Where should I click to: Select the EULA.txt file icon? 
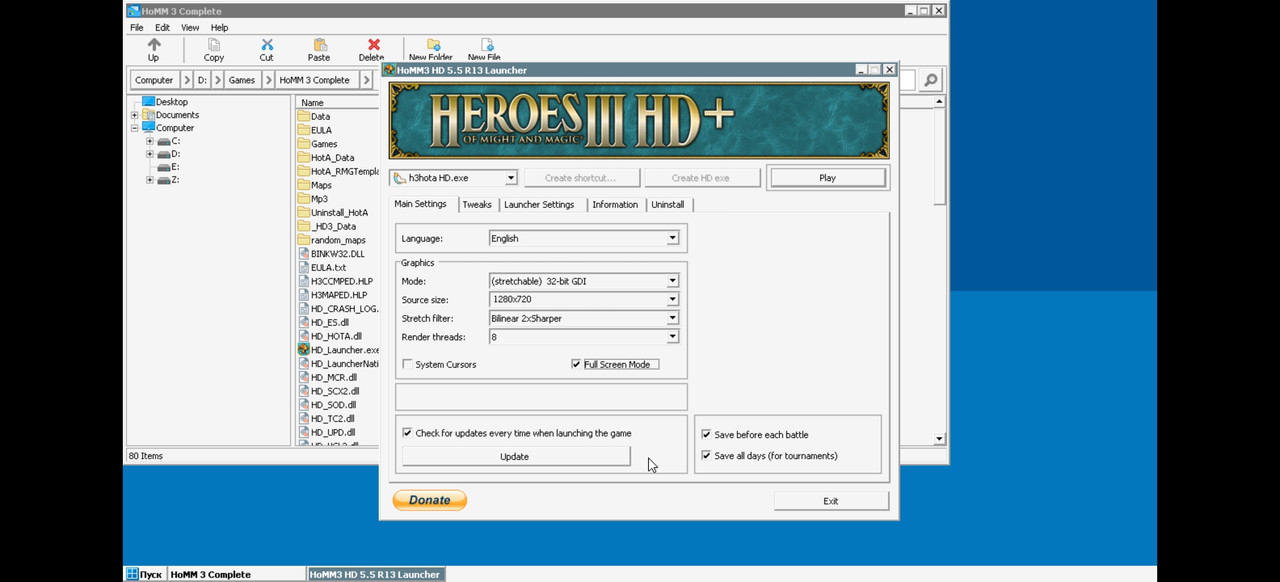pyautogui.click(x=304, y=268)
